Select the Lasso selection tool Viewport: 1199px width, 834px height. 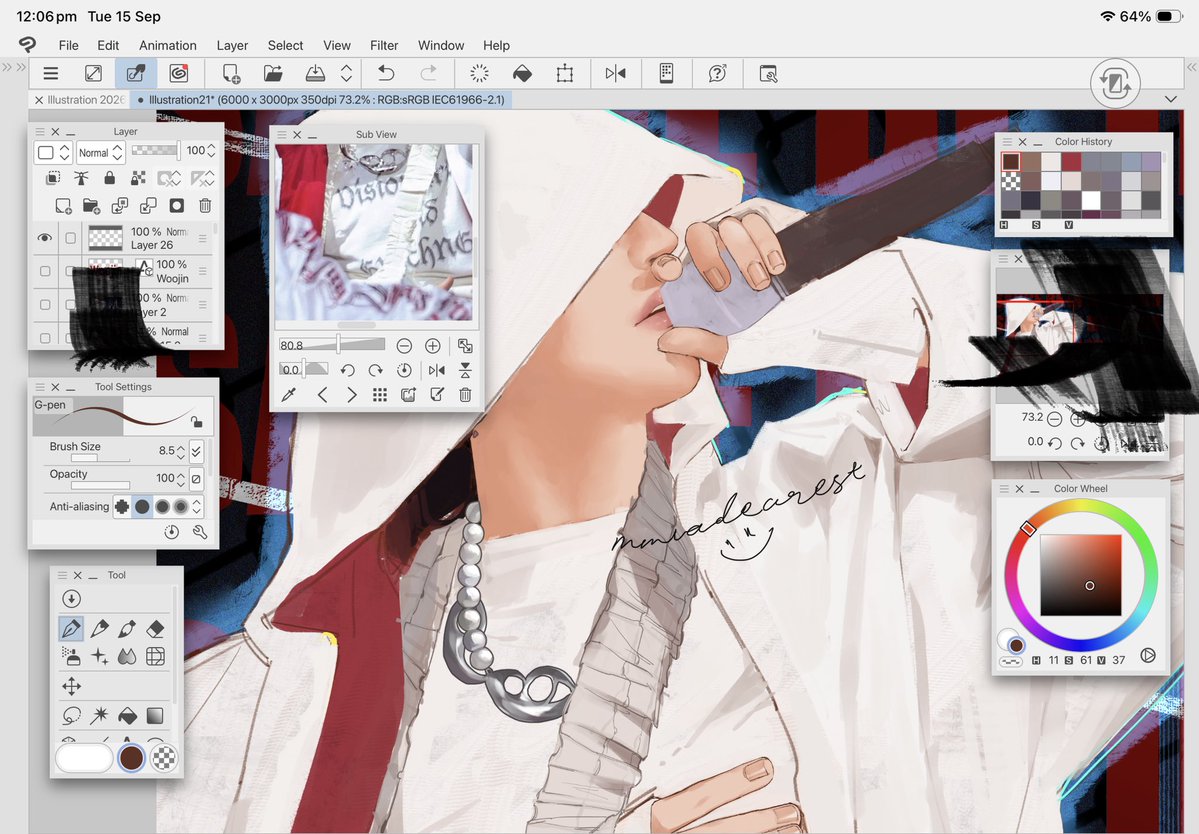pos(71,716)
